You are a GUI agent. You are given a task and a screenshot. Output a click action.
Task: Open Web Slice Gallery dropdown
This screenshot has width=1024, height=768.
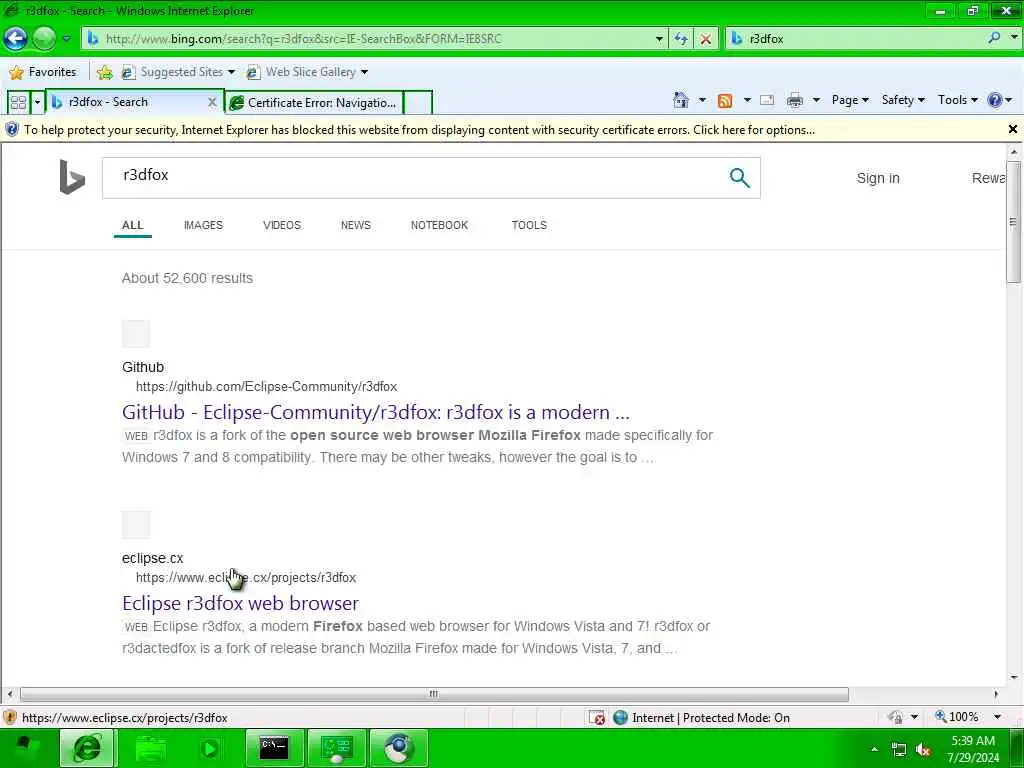click(308, 72)
